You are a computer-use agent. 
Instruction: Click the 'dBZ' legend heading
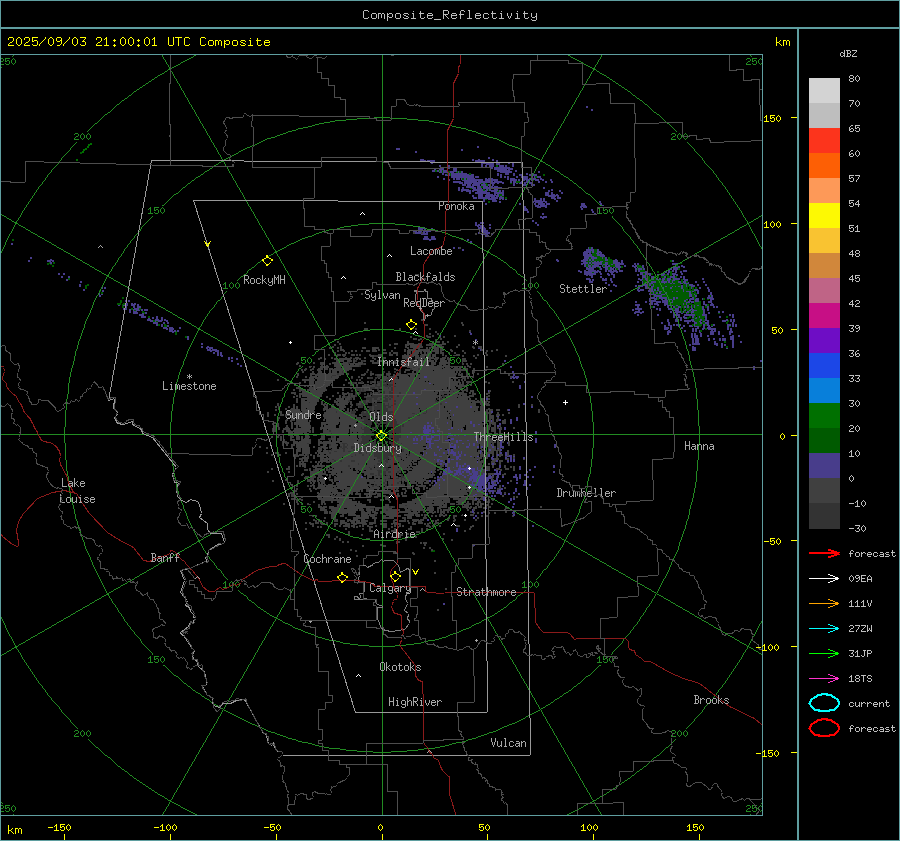[x=848, y=53]
